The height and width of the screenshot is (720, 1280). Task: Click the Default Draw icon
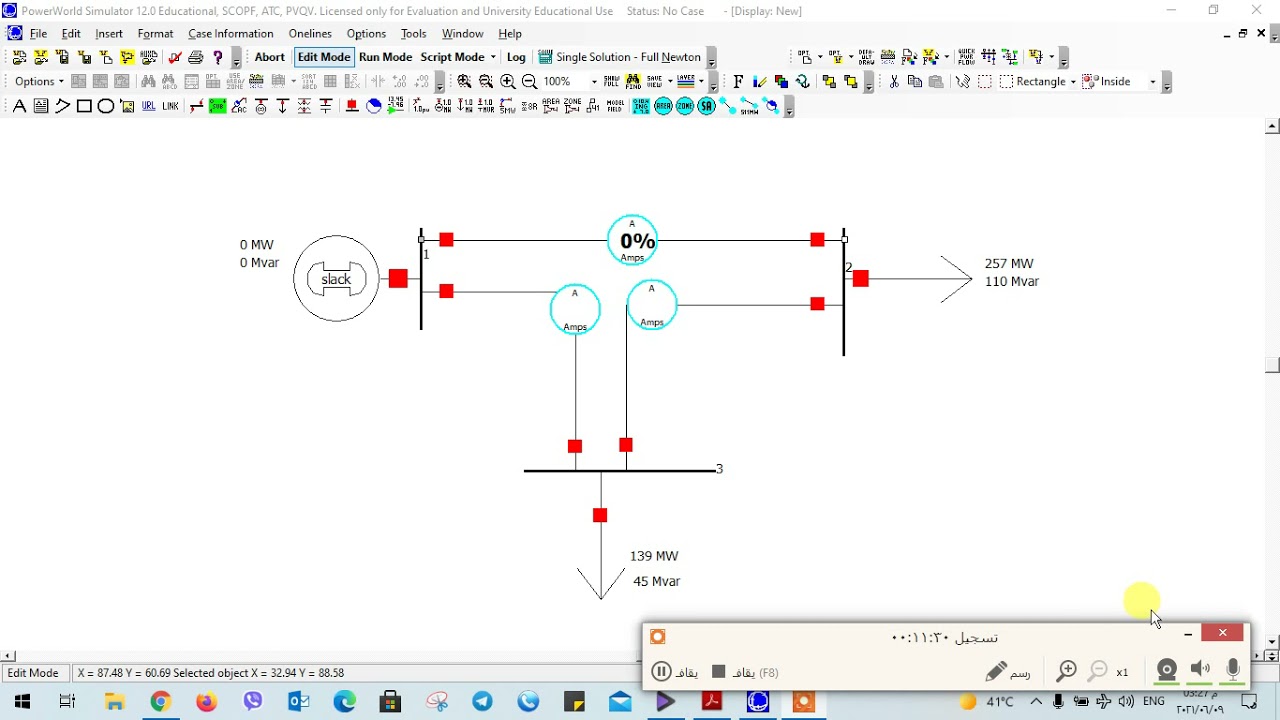click(x=865, y=57)
